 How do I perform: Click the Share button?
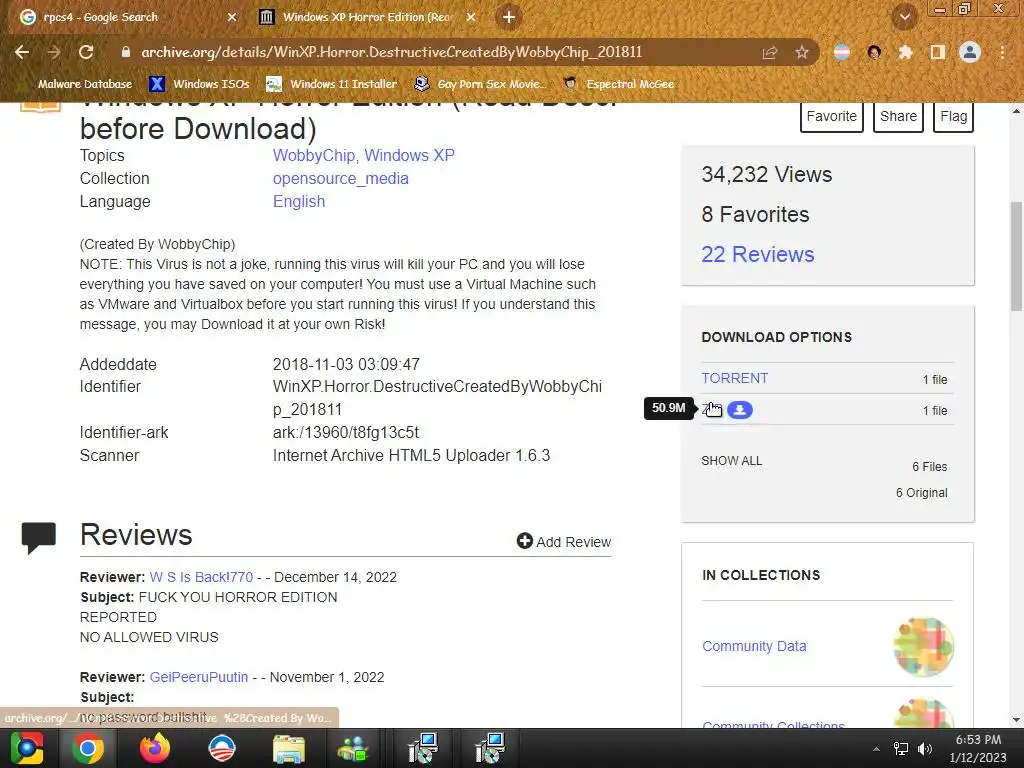898,116
